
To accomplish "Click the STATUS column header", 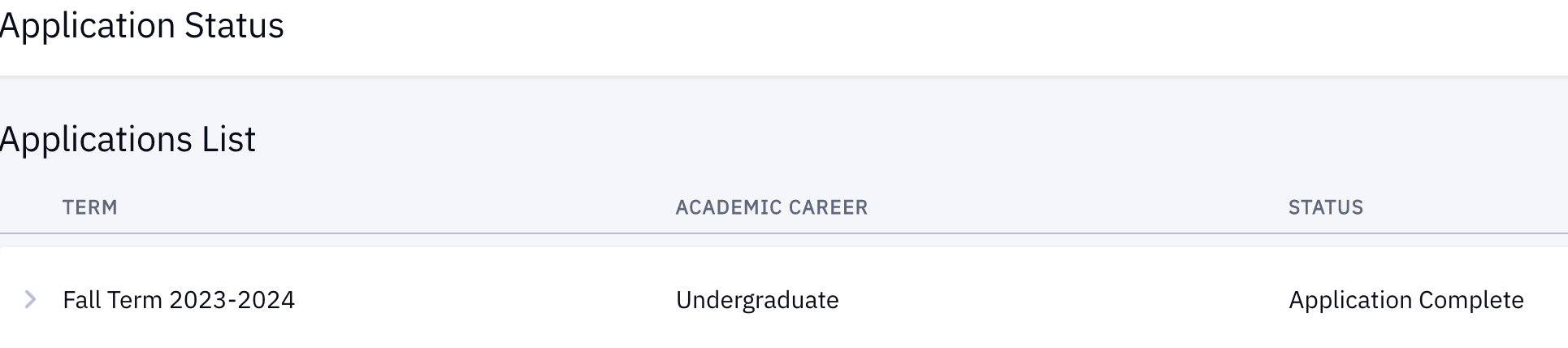I will click(x=1325, y=207).
